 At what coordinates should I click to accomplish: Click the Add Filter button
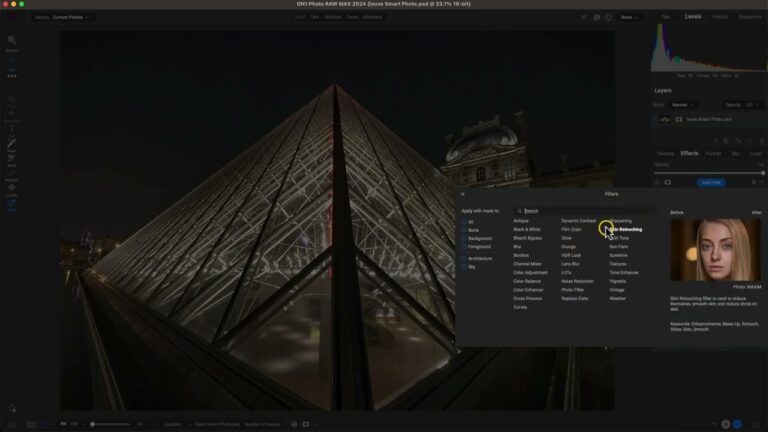click(x=711, y=182)
